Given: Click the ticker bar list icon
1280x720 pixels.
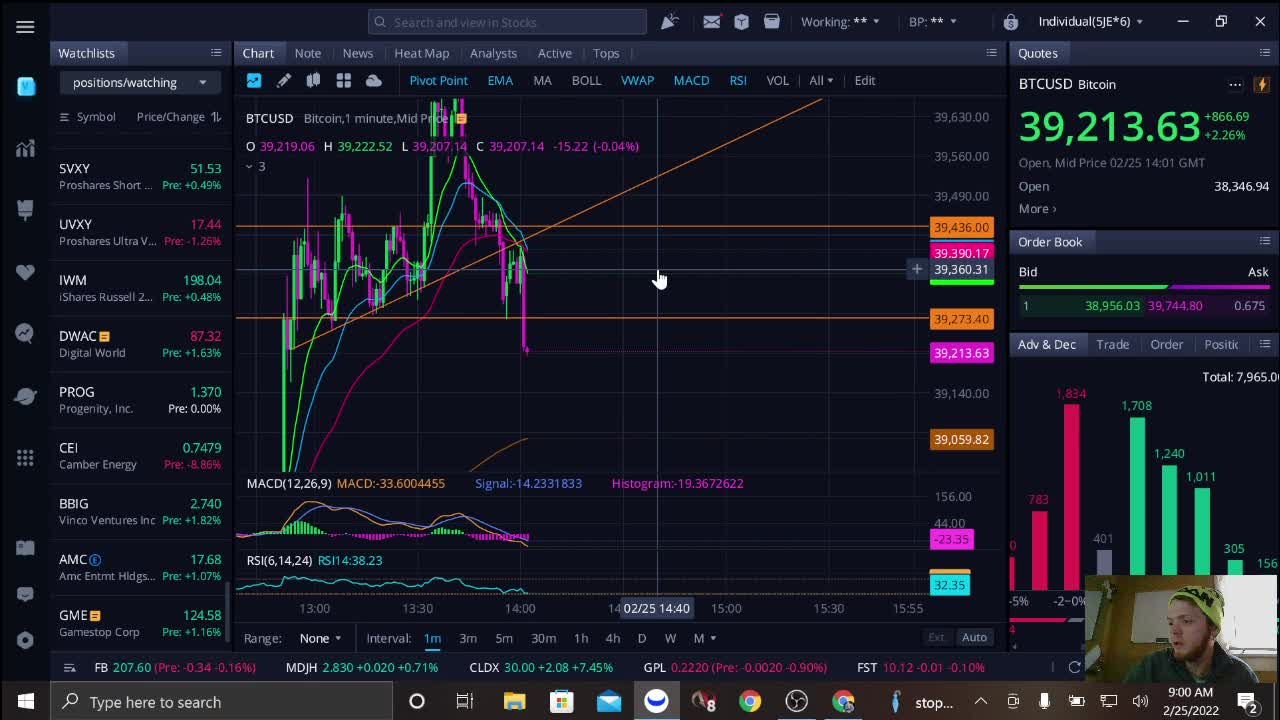Looking at the screenshot, I should [x=70, y=667].
